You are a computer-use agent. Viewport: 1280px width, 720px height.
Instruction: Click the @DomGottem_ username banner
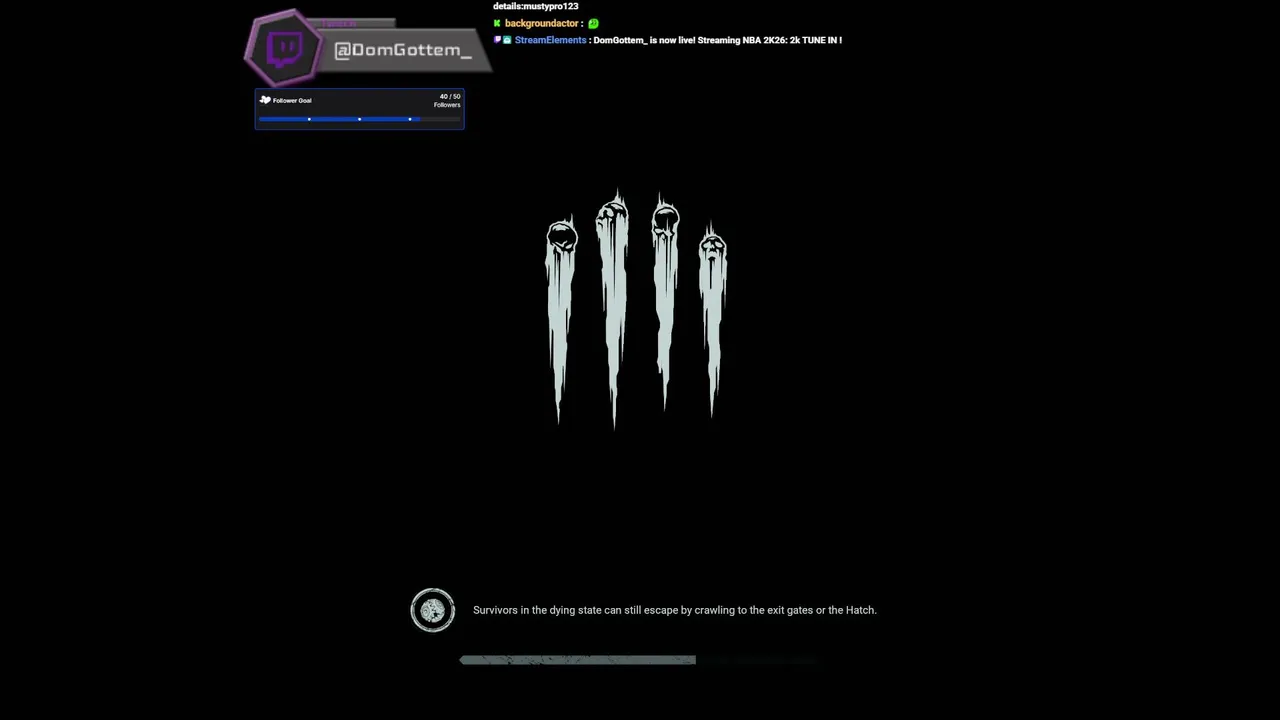coord(402,50)
